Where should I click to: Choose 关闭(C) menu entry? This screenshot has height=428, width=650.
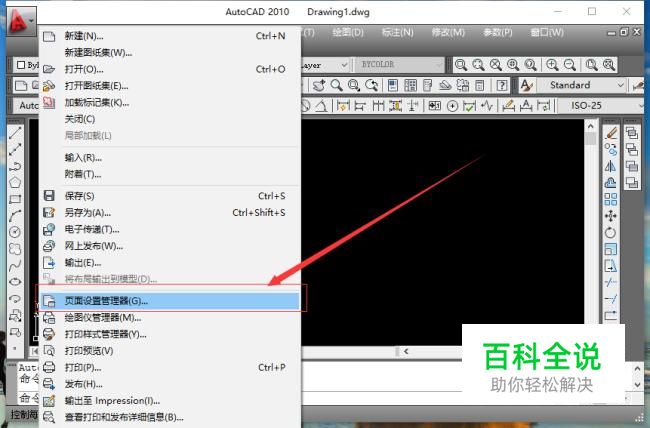(x=170, y=119)
